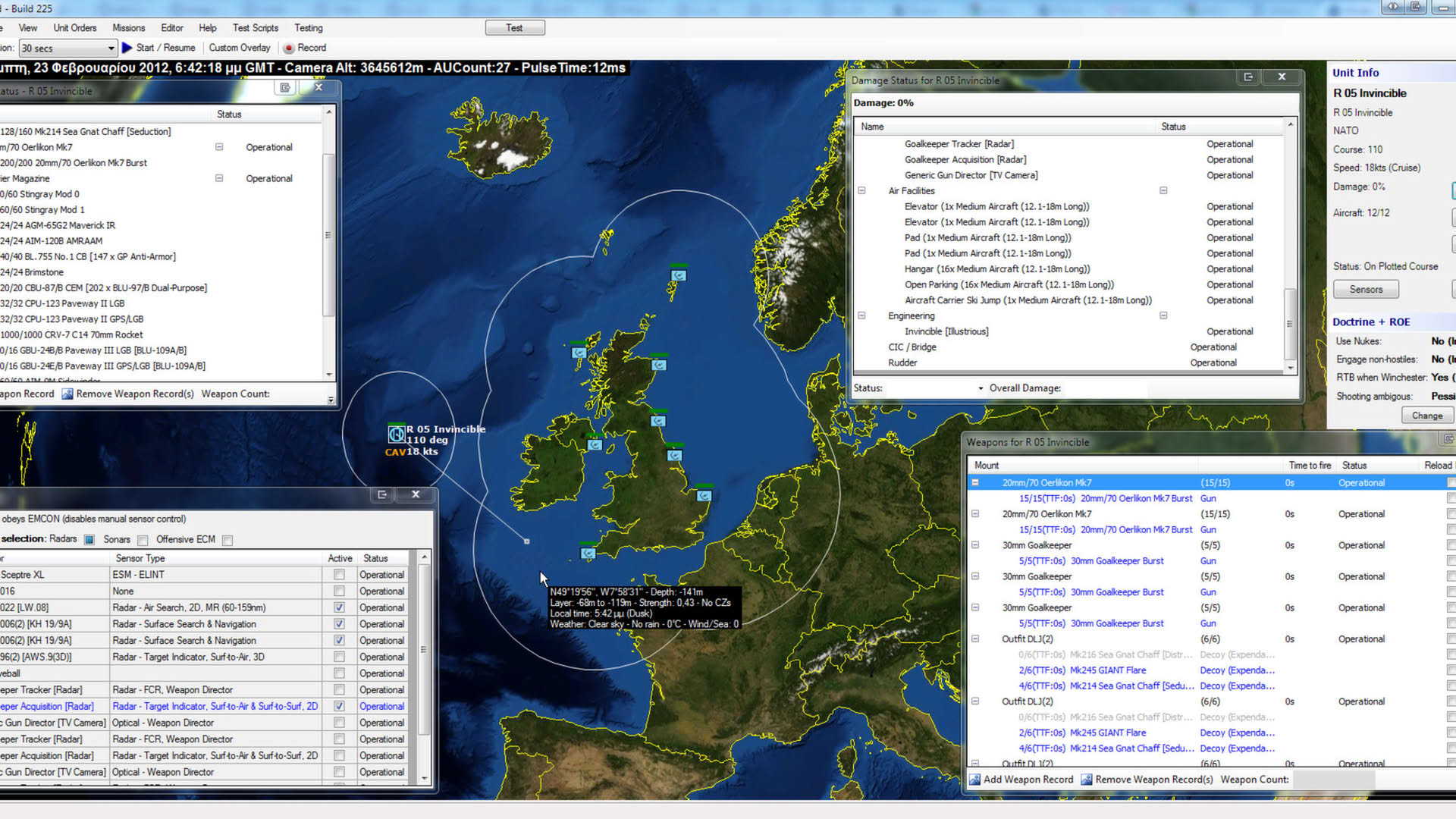
Task: Click the Weapon Count field in Weapons panel
Action: [x=1332, y=780]
